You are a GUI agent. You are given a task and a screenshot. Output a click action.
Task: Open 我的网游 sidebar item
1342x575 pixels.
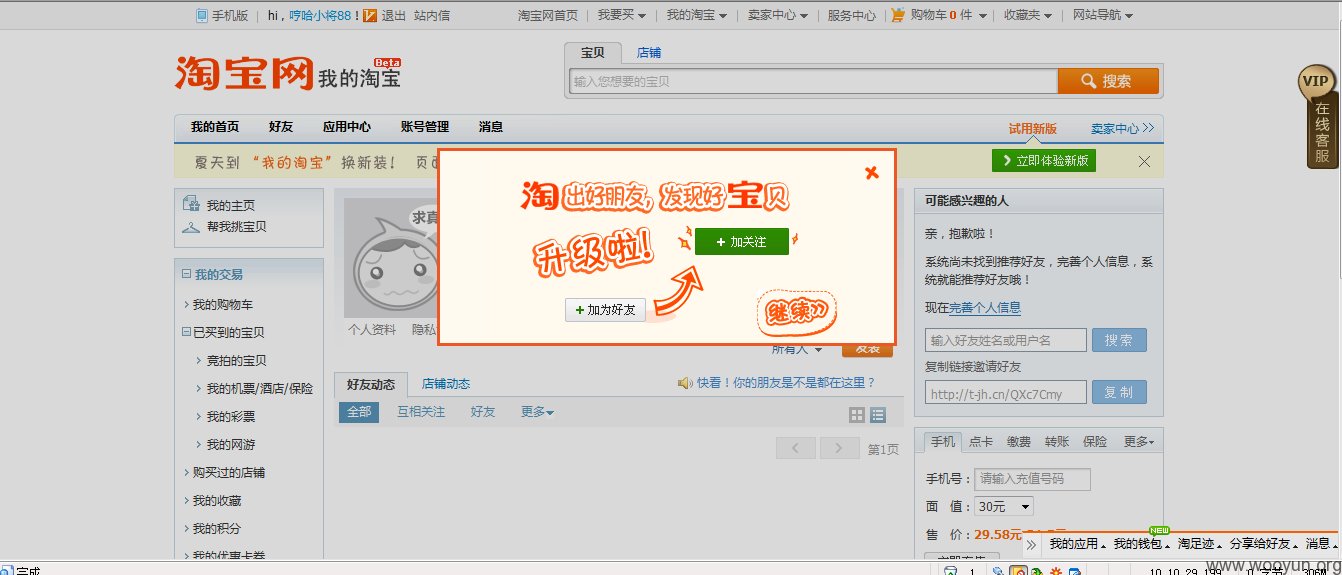pyautogui.click(x=231, y=445)
